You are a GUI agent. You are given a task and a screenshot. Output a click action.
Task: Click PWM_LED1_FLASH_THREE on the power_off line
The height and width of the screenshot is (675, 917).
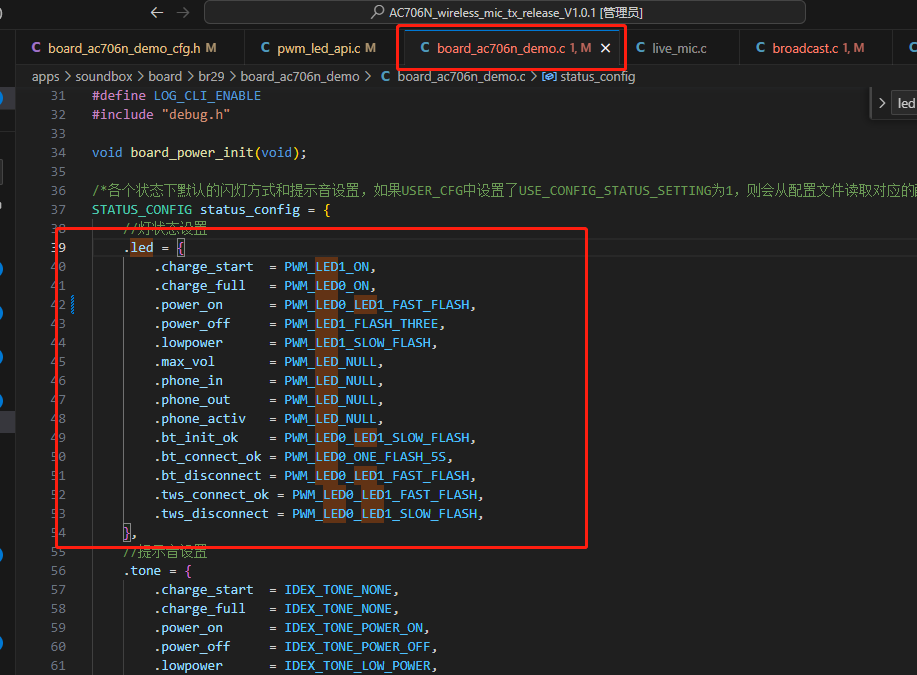pyautogui.click(x=361, y=323)
